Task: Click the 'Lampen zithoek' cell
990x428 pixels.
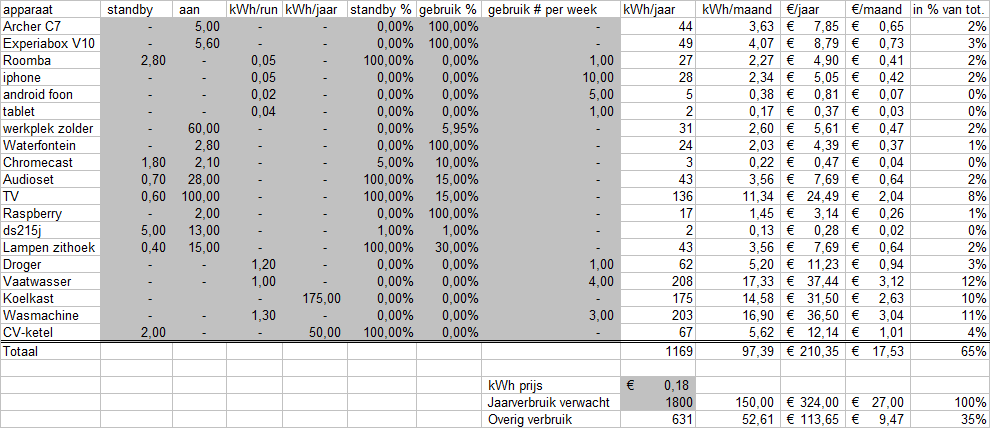Action: pos(50,248)
